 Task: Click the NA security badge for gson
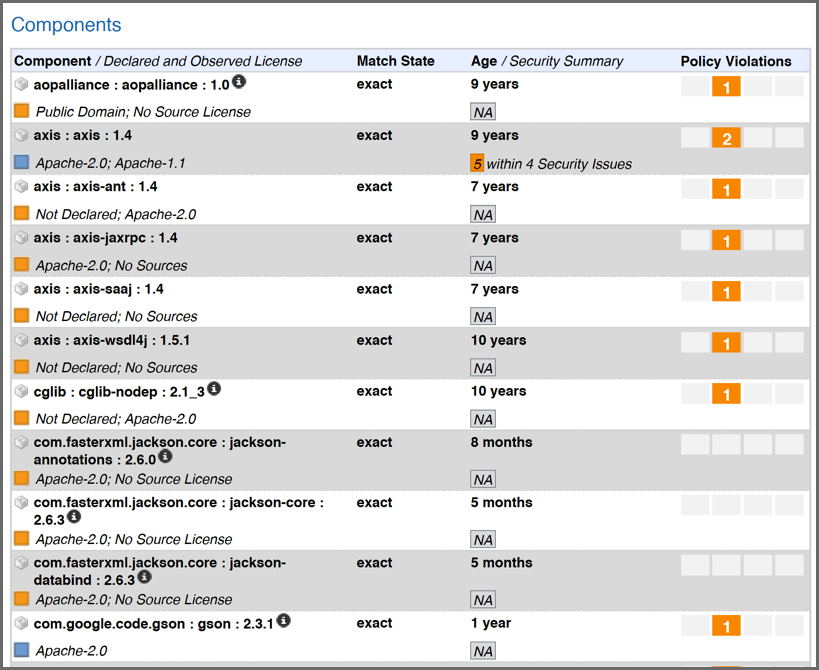coord(483,651)
